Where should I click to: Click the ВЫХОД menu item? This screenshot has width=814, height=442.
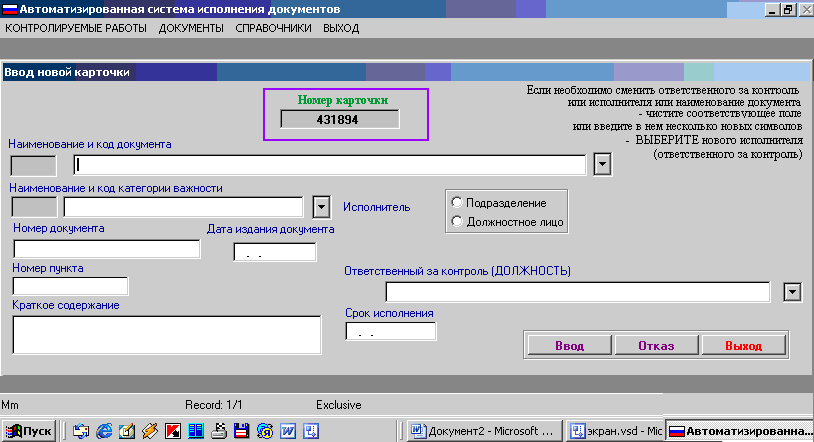tap(341, 28)
